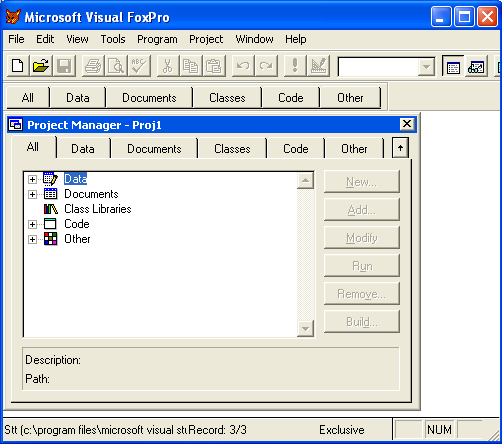
Task: Click the Open folder toolbar icon
Action: pos(41,66)
